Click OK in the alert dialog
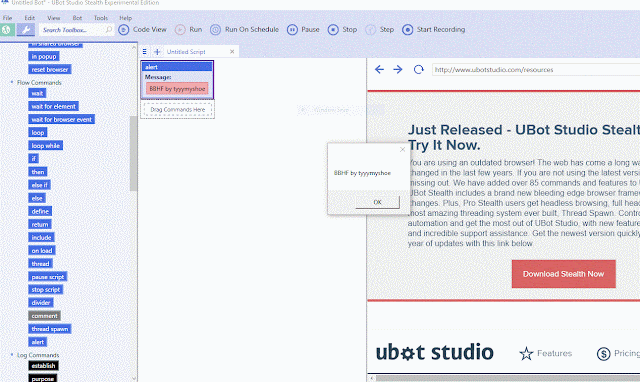Screen dimensions: 640x382 pos(378,202)
